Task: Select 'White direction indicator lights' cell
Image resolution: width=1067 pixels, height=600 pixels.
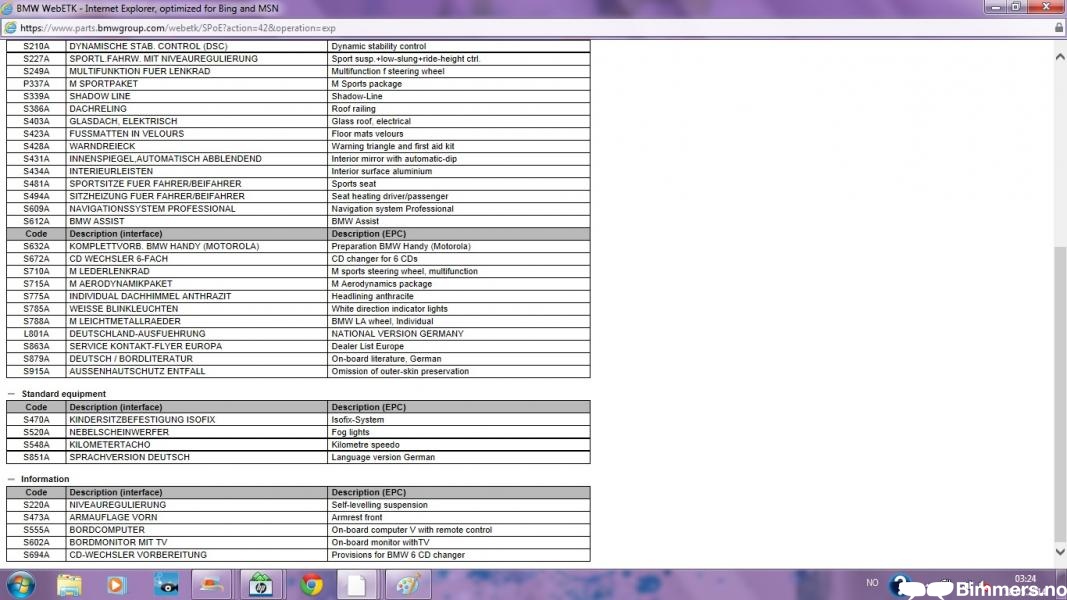Action: (459, 309)
